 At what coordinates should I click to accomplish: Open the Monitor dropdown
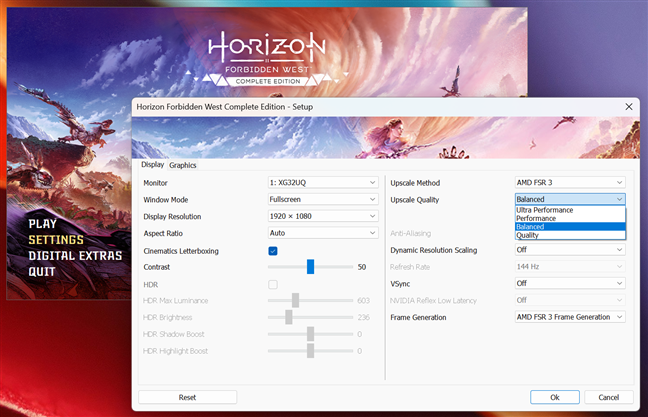[x=323, y=182]
